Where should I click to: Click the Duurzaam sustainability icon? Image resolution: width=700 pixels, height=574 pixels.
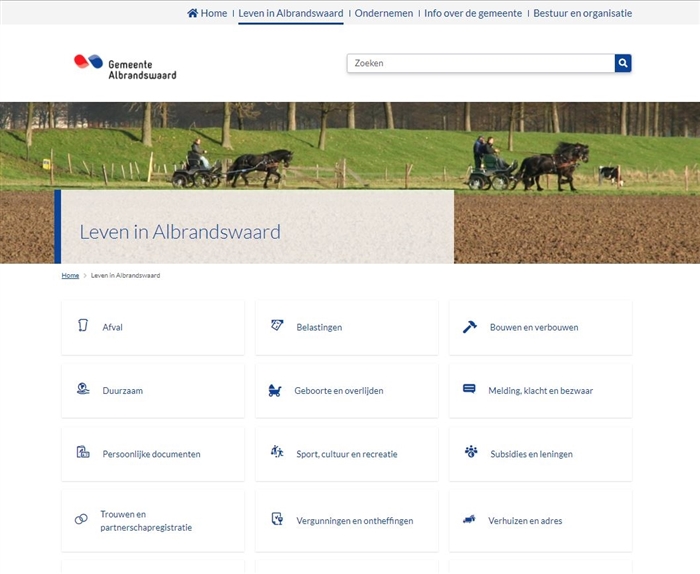tap(83, 389)
